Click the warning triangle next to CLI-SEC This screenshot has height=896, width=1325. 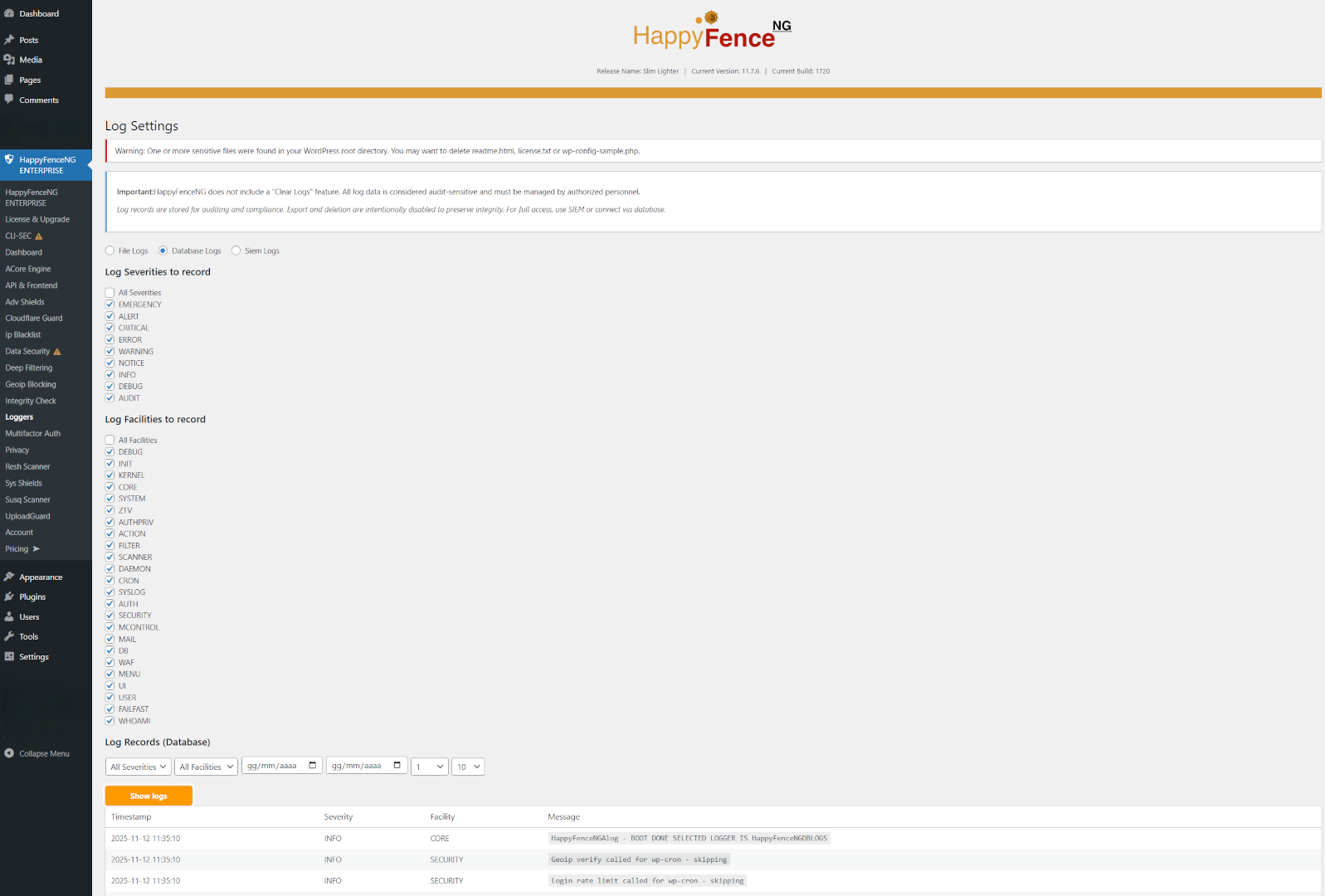point(39,236)
